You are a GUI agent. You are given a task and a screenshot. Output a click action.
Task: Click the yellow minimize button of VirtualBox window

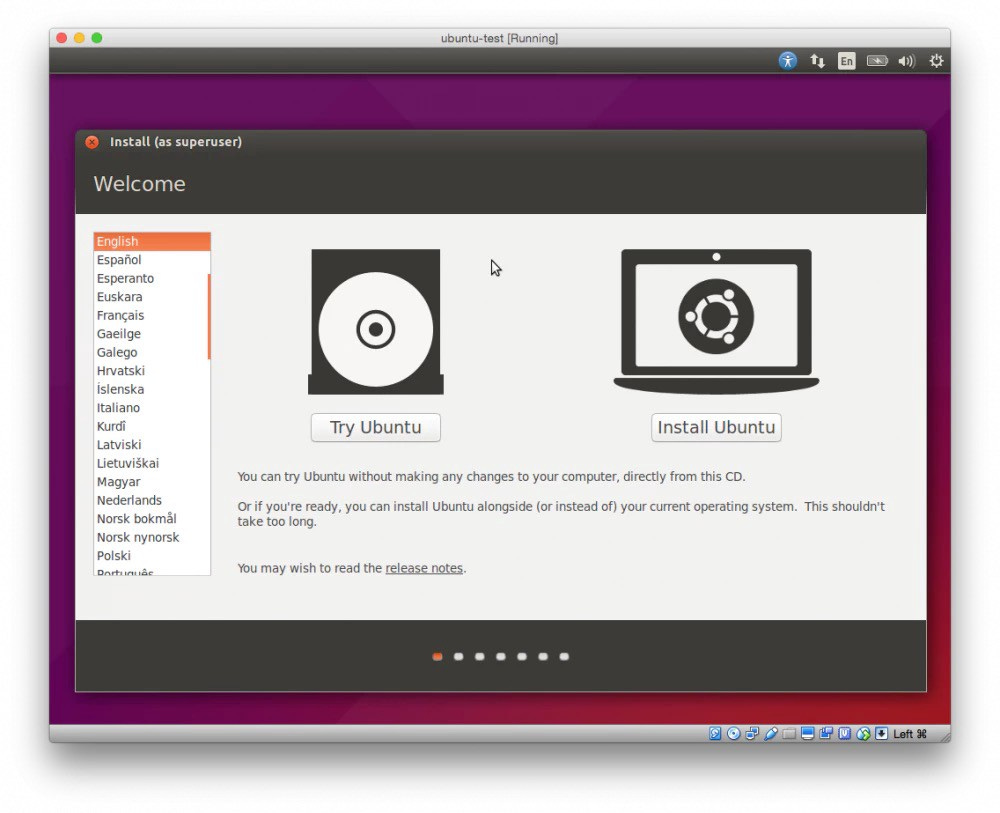coord(79,38)
